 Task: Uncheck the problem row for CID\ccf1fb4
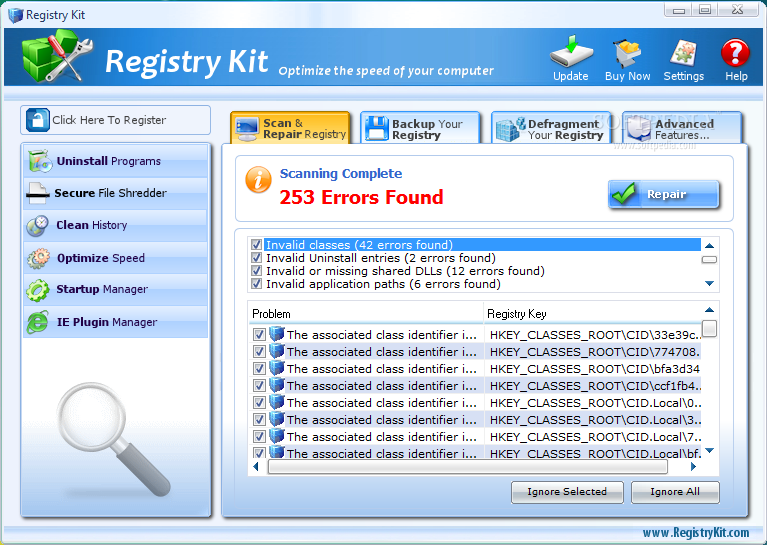[259, 386]
